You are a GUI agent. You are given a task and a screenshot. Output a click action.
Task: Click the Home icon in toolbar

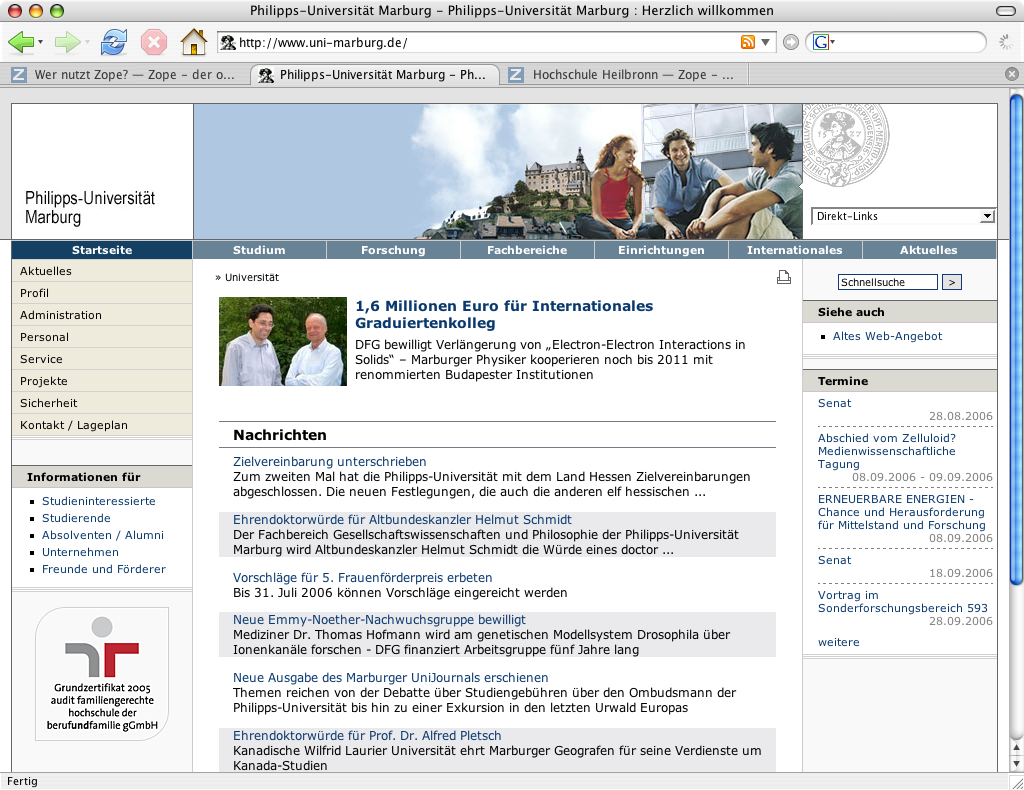coord(193,42)
